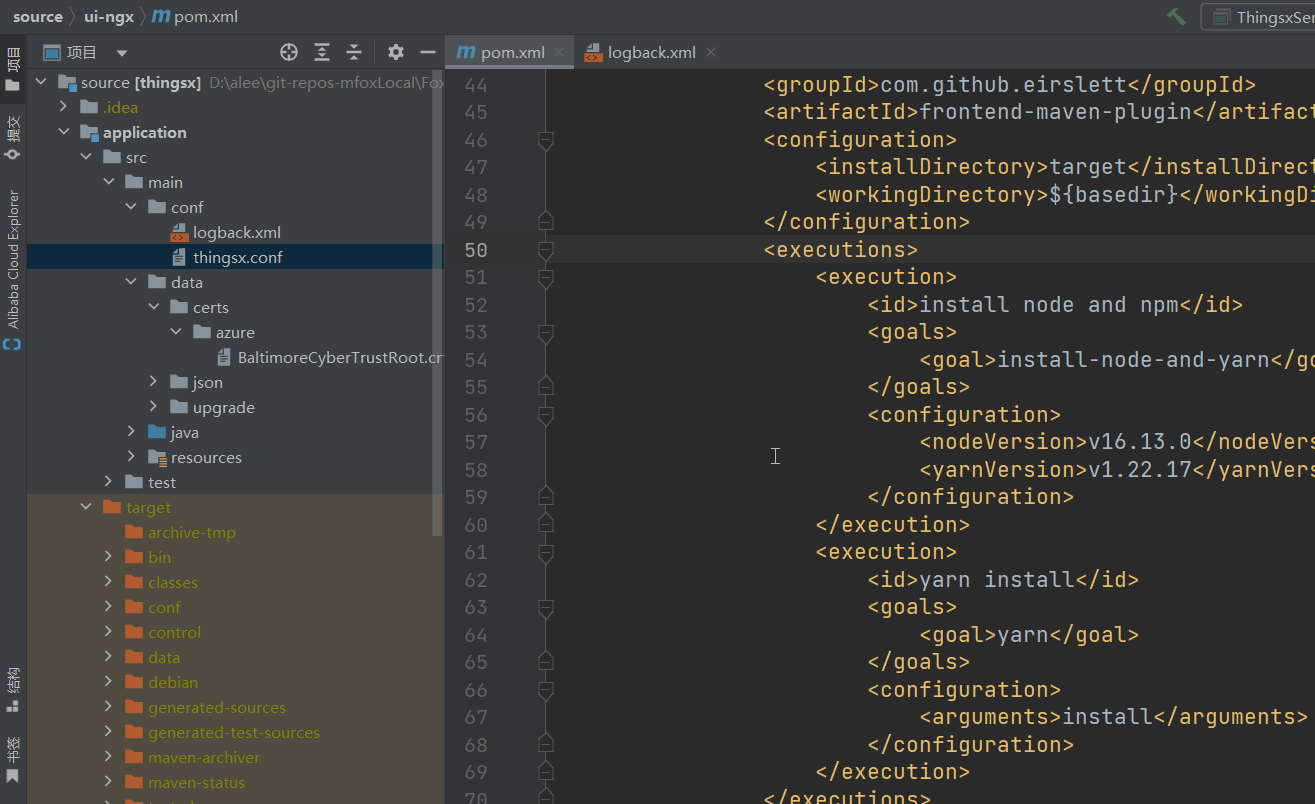Viewport: 1315px width, 804px height.
Task: Click yarn install id text on line 62
Action: coord(997,579)
